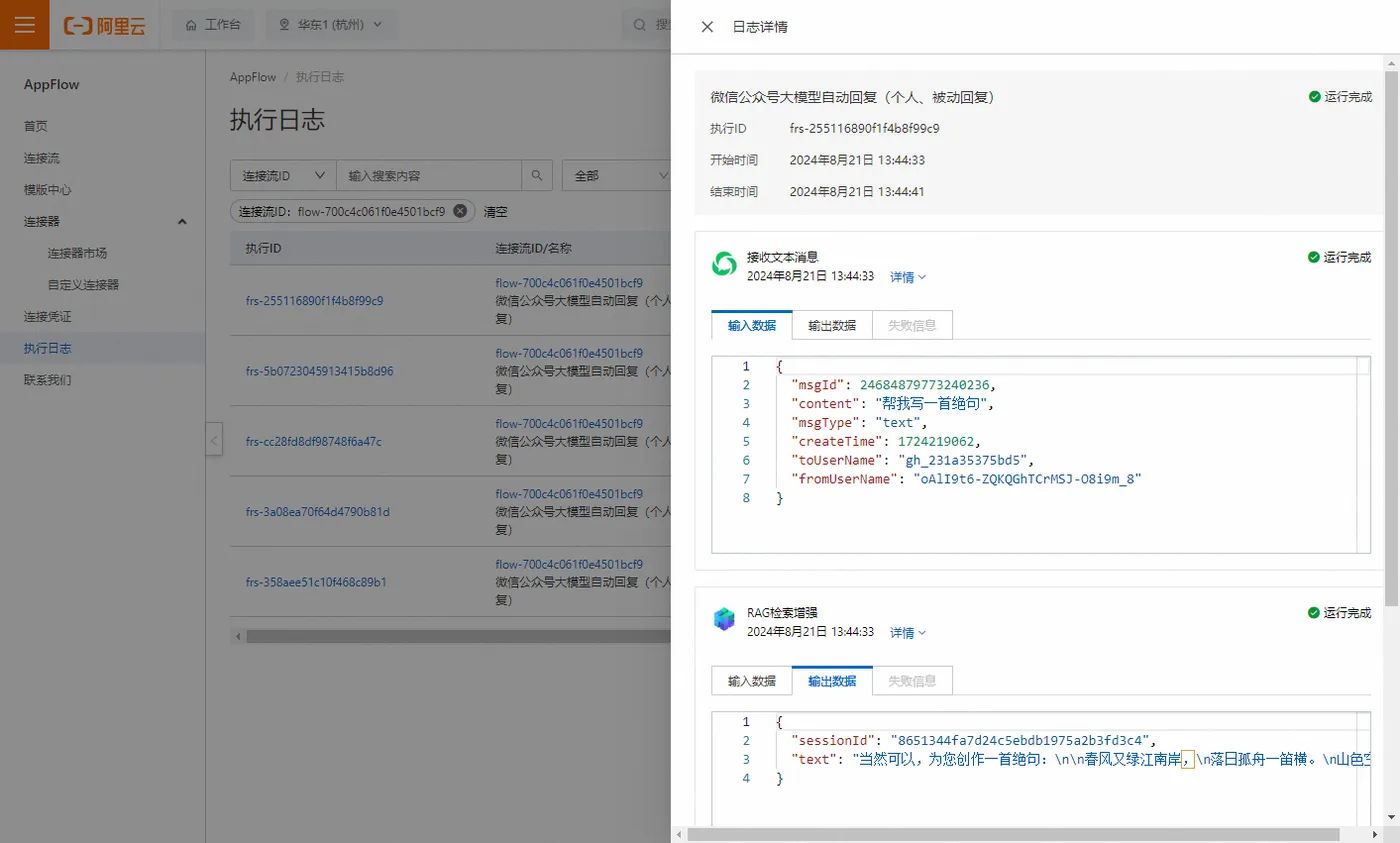Open the 工作台 workbench button
1400x843 pixels.
pyautogui.click(x=213, y=25)
